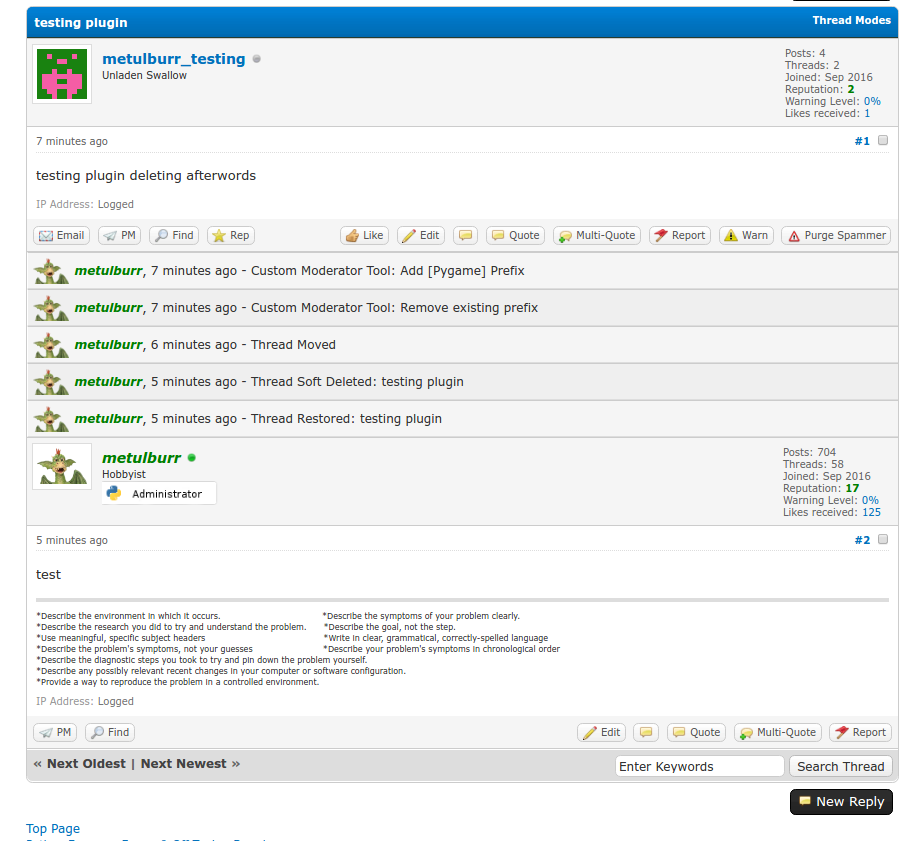Give reputation with the Rep star button

click(x=231, y=236)
